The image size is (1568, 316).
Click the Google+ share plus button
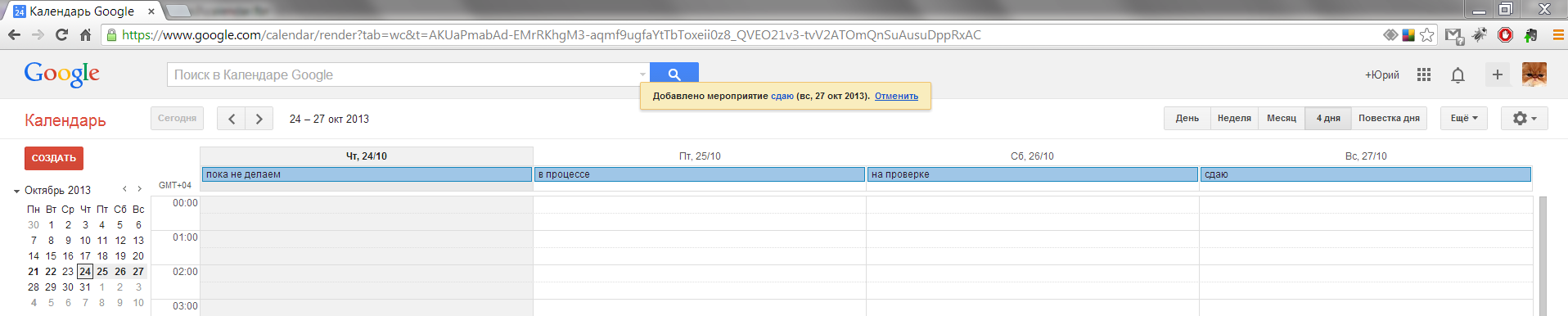tap(1497, 74)
